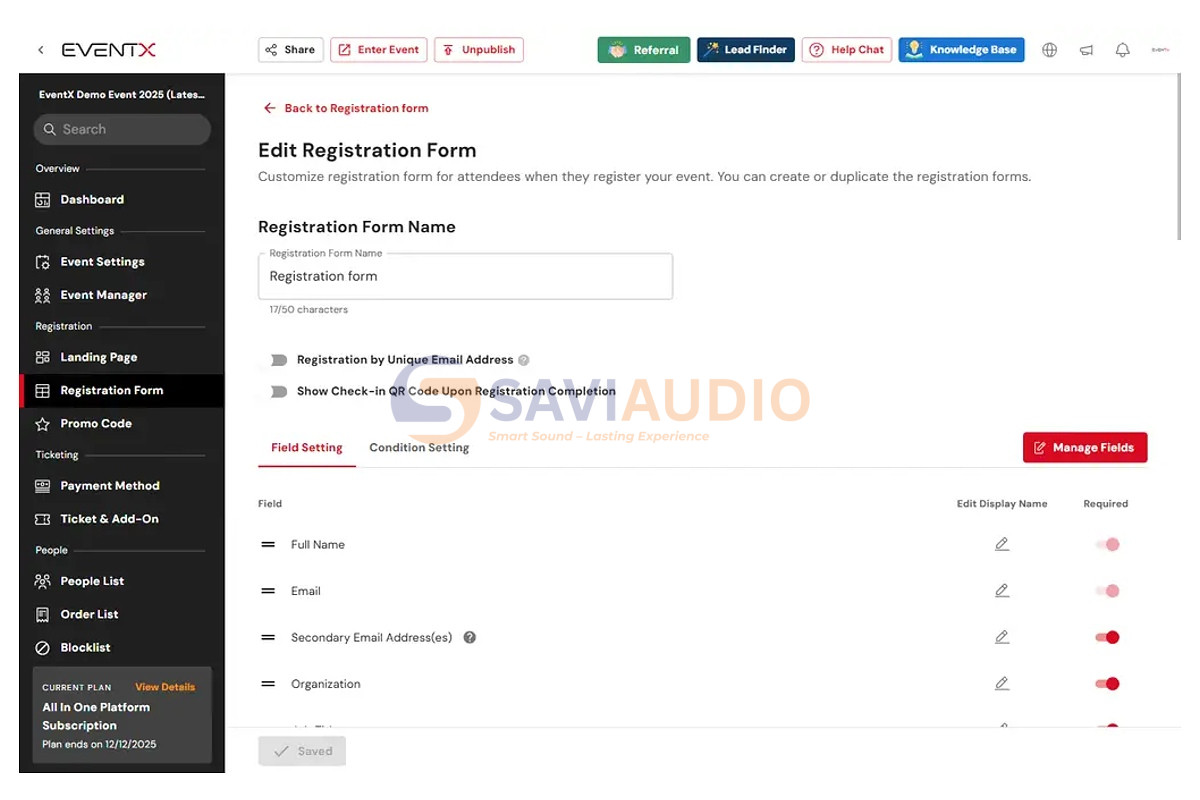Toggle Show Check-in QR Code Upon Registration
The height and width of the screenshot is (800, 1200).
[x=277, y=391]
